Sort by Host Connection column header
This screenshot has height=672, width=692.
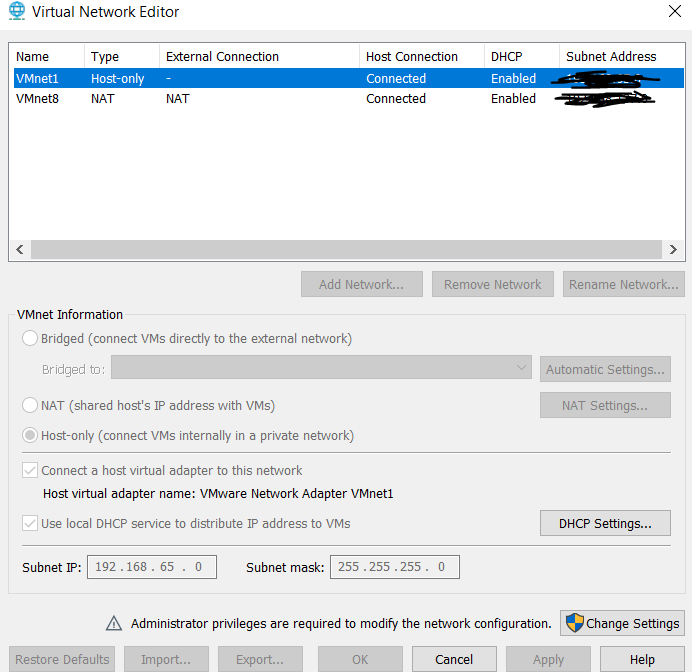[422, 56]
